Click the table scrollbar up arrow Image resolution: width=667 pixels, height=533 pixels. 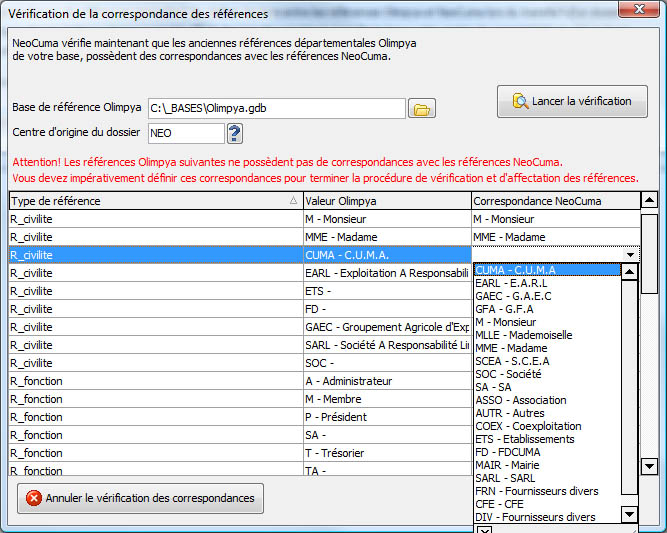coord(650,200)
